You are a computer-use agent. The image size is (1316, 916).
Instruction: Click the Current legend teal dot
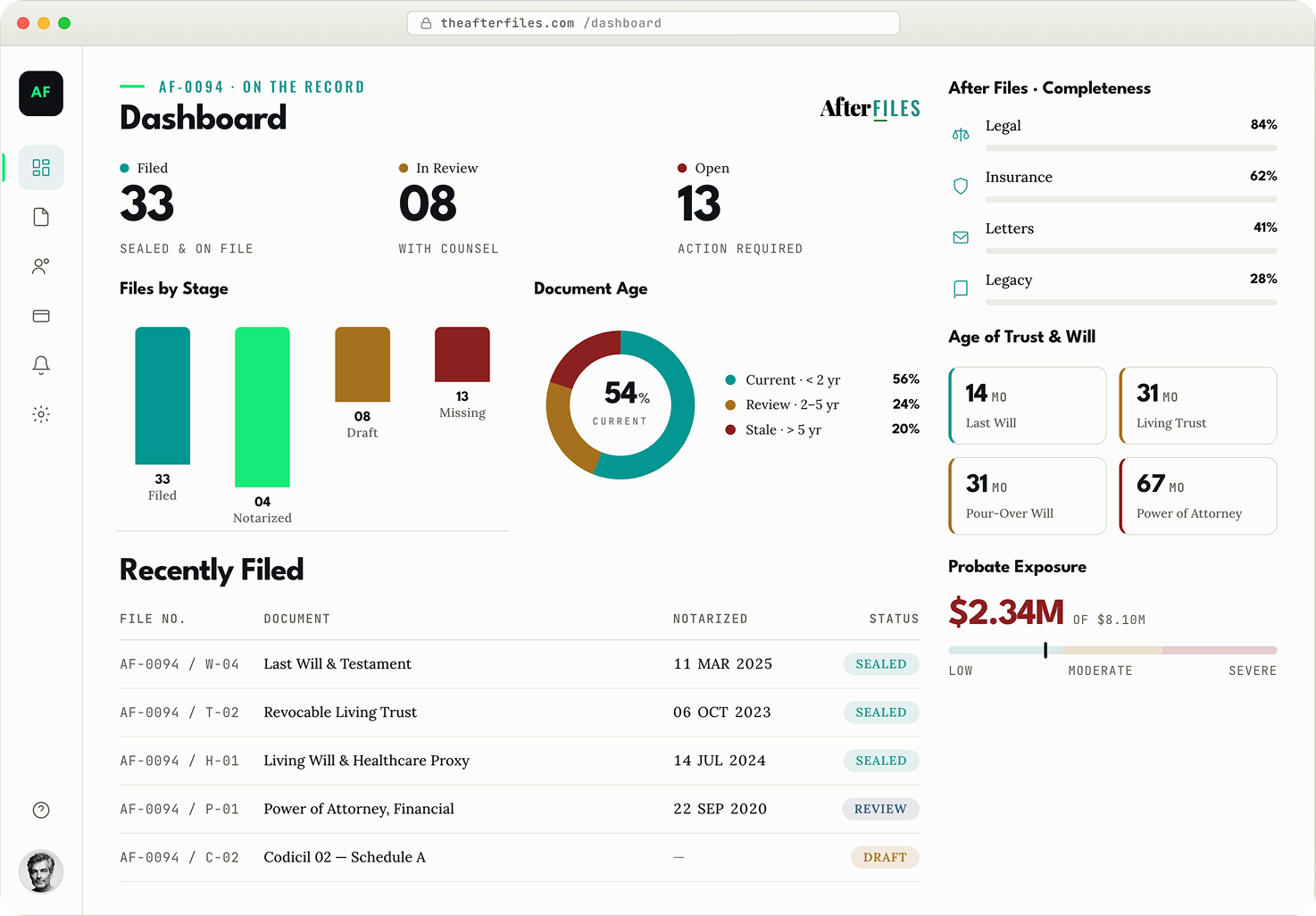[x=730, y=379]
